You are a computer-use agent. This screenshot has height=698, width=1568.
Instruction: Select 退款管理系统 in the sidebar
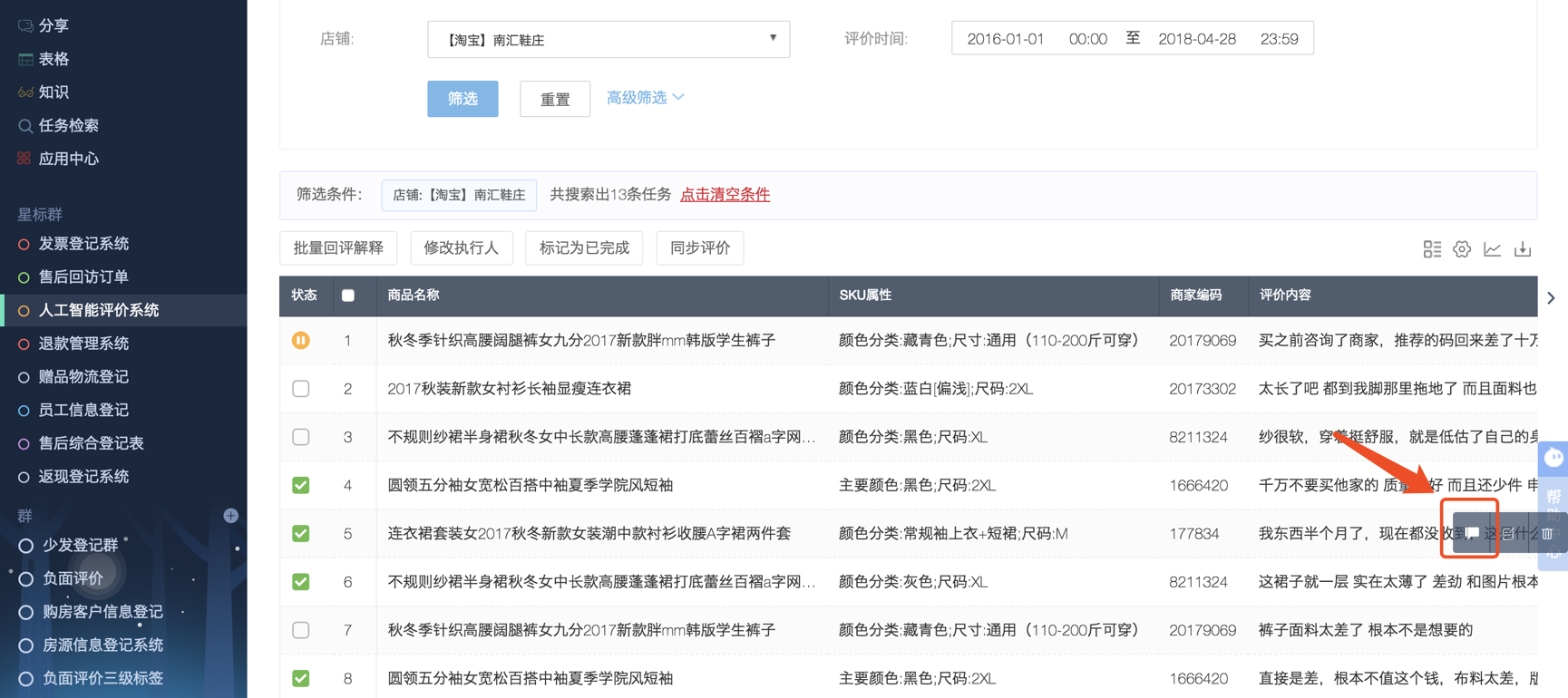(x=83, y=344)
